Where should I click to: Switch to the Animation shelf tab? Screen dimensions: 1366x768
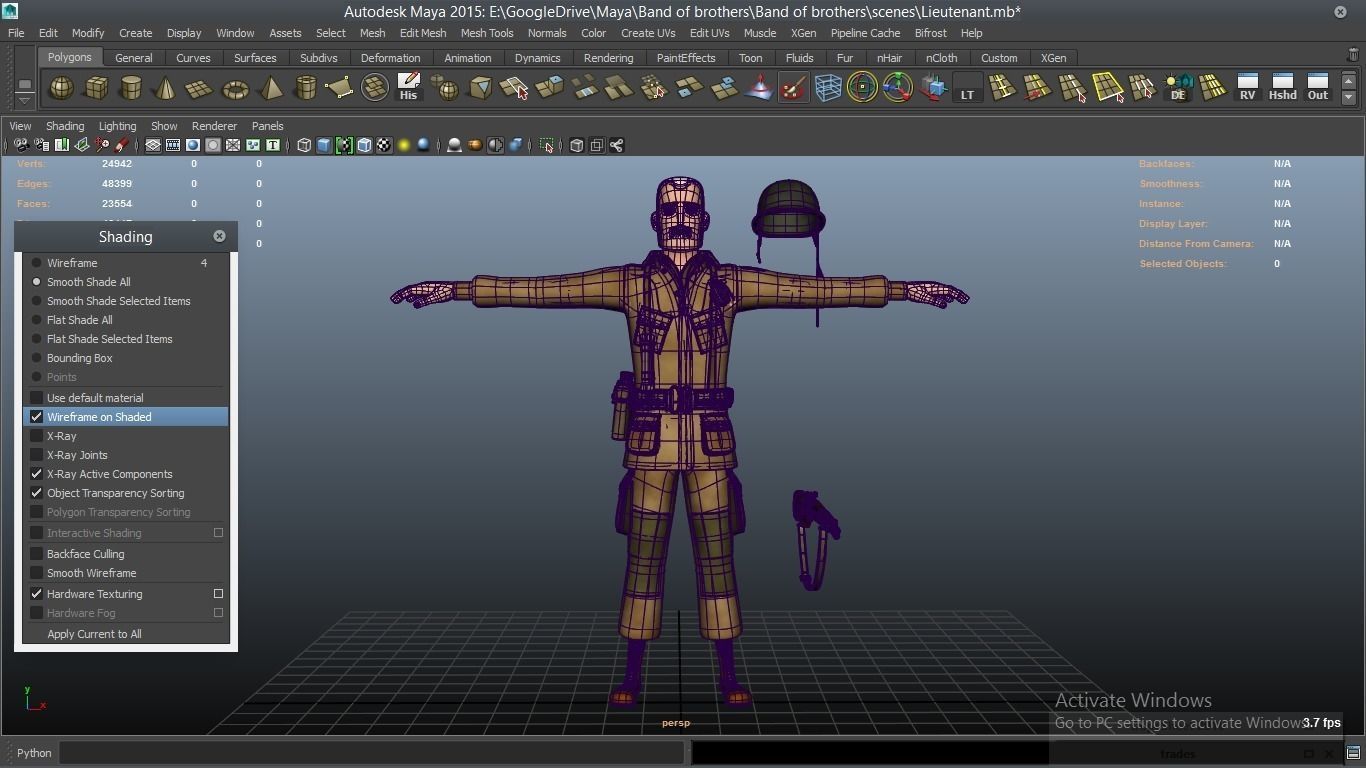pos(467,58)
